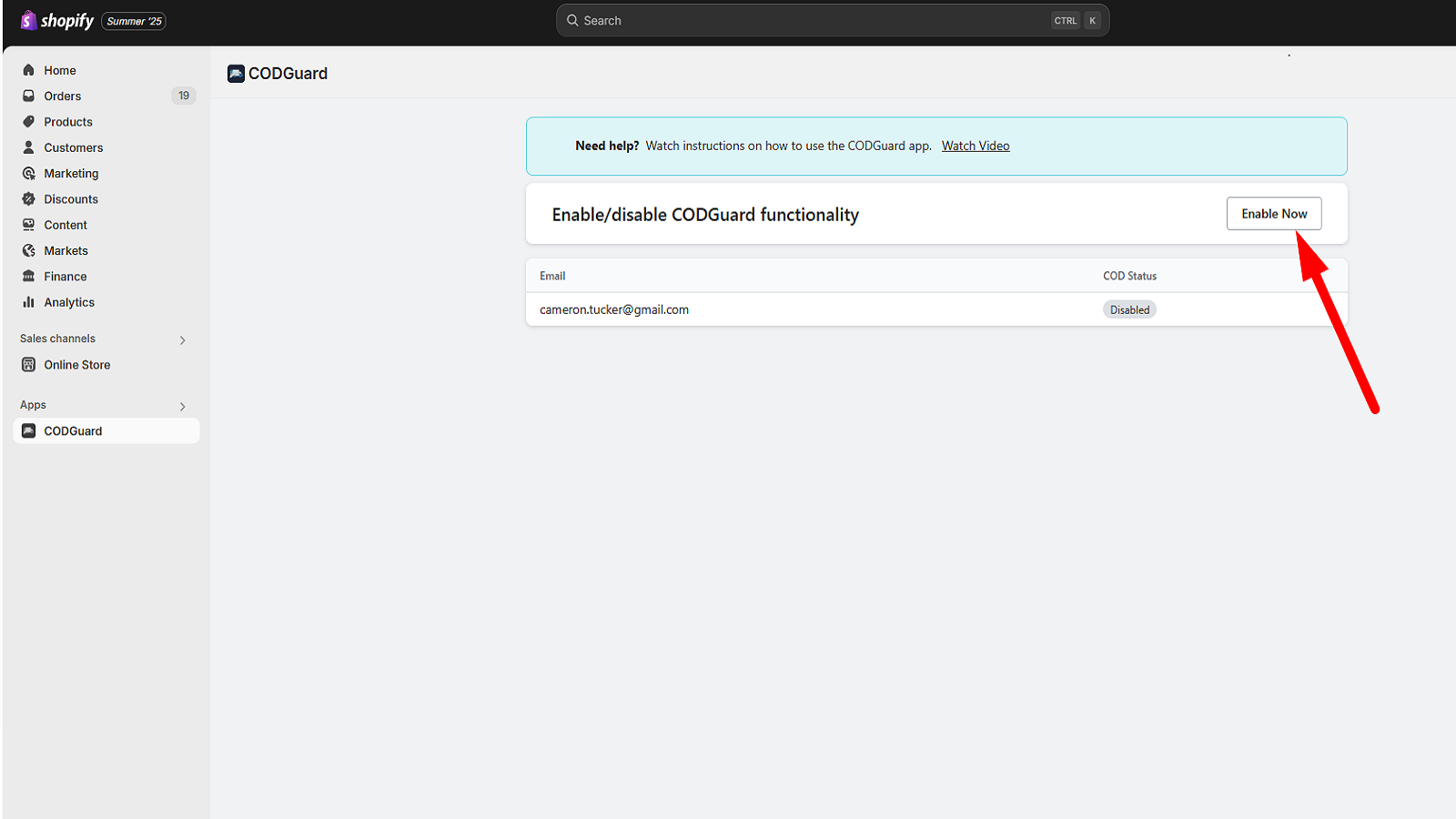1456x819 pixels.
Task: Select cameron.tucker@gmail.com row email
Action: [x=614, y=309]
